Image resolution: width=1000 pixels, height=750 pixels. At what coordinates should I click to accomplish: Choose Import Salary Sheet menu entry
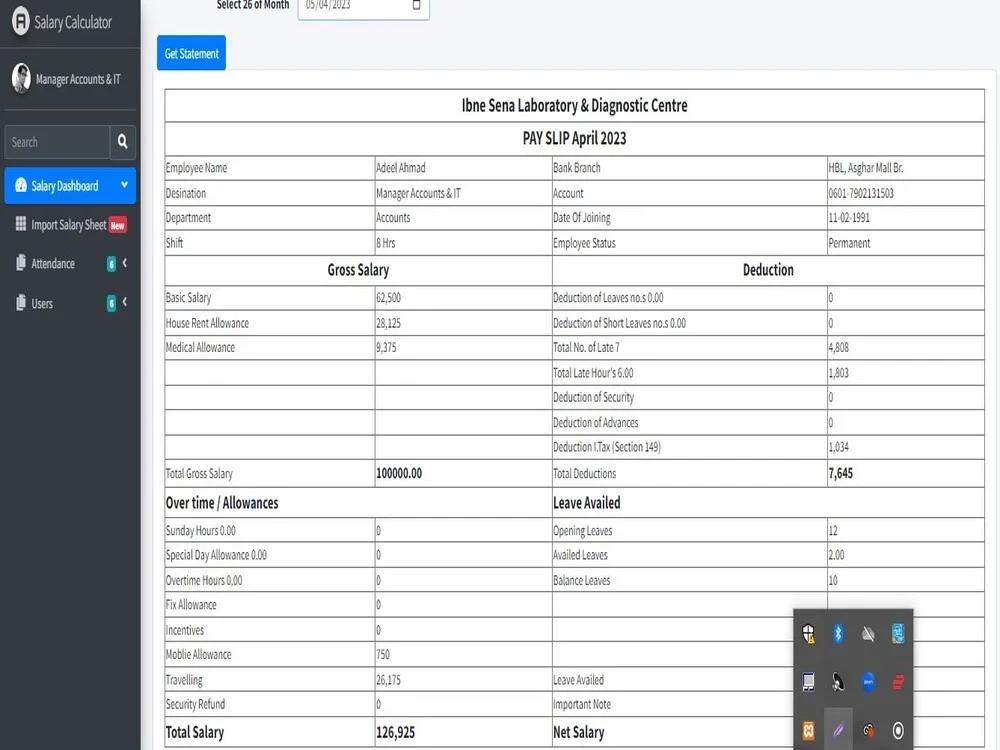pos(70,225)
